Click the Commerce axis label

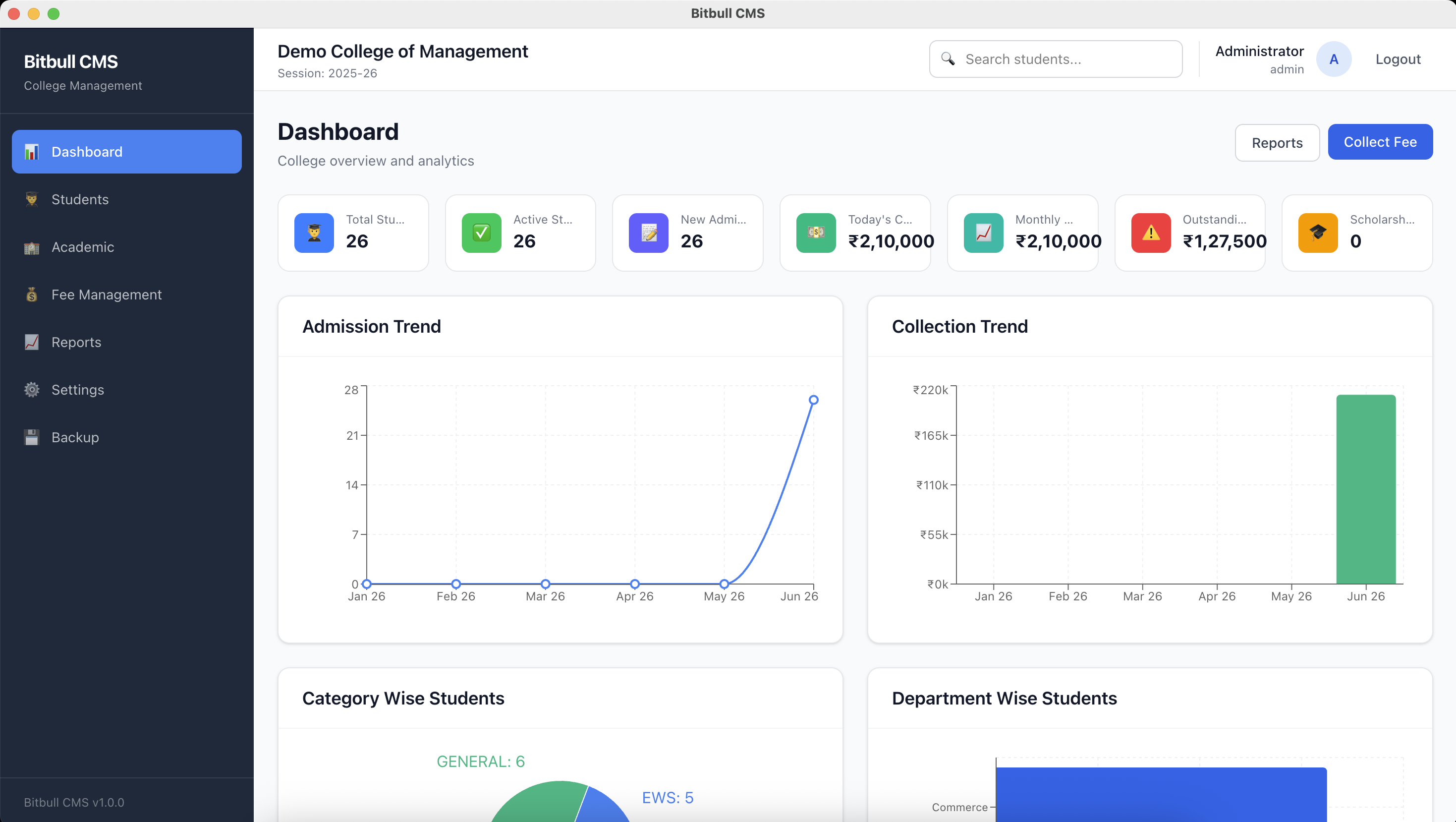[960, 807]
